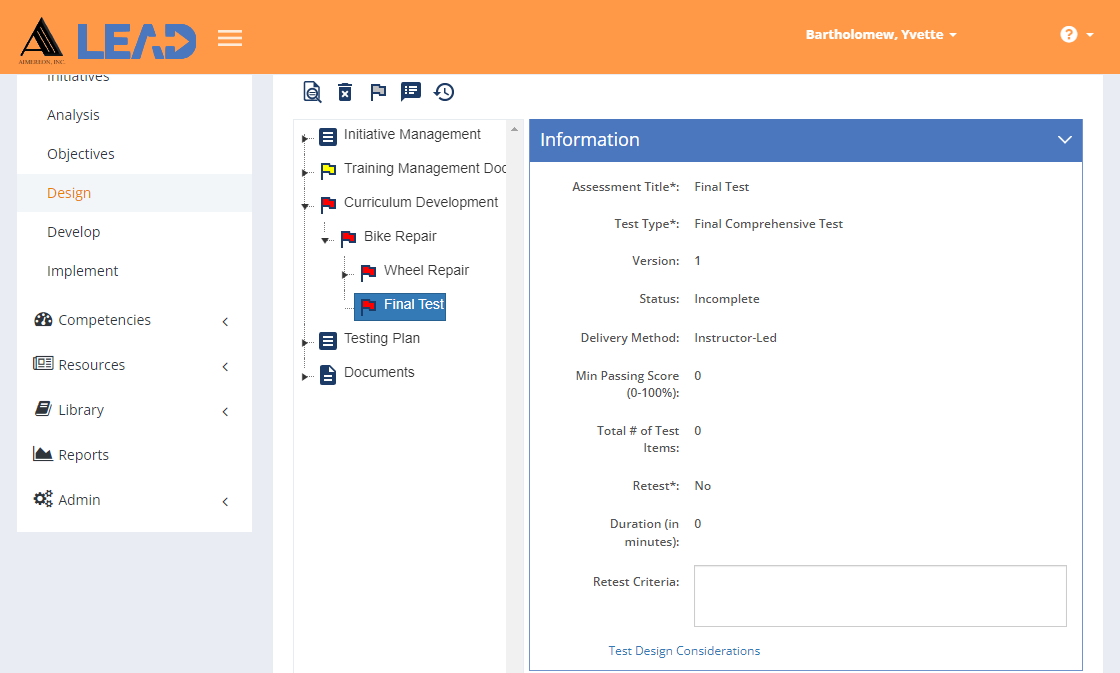This screenshot has height=673, width=1120.
Task: Expand the Wheel Repair node arrow
Action: pyautogui.click(x=344, y=274)
